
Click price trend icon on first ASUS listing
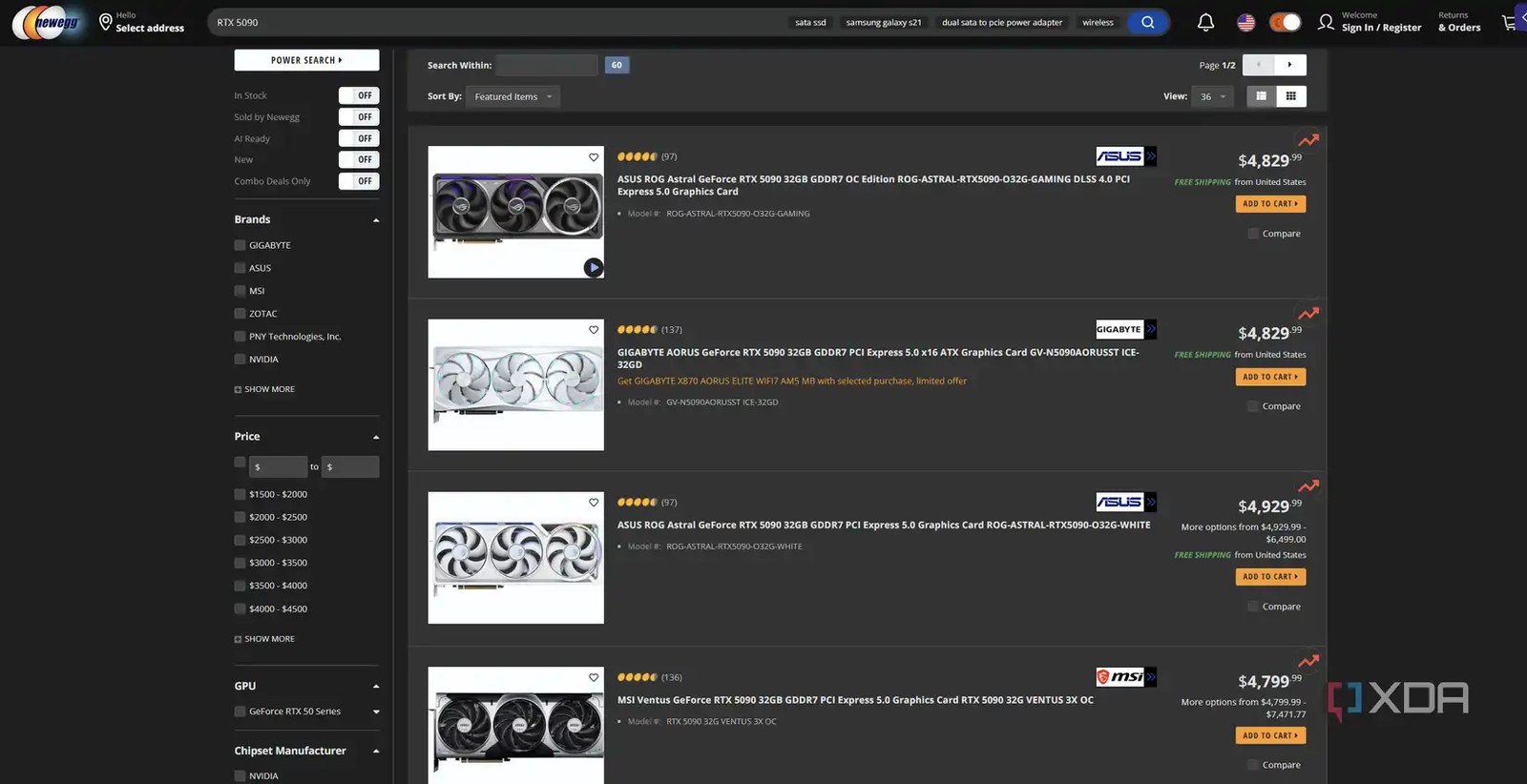(1308, 140)
